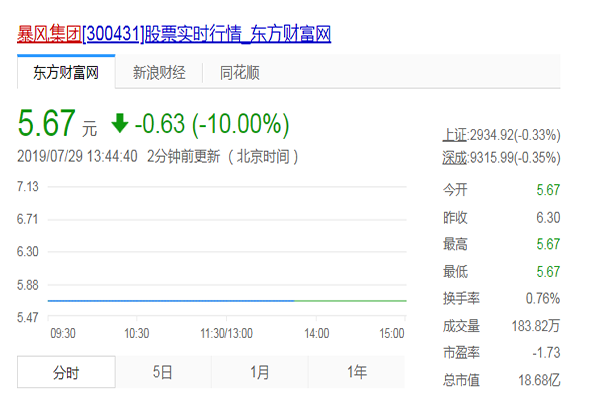Click the update timestamp 2019/07/29 13:44:40
The width and height of the screenshot is (600, 400).
tap(77, 156)
